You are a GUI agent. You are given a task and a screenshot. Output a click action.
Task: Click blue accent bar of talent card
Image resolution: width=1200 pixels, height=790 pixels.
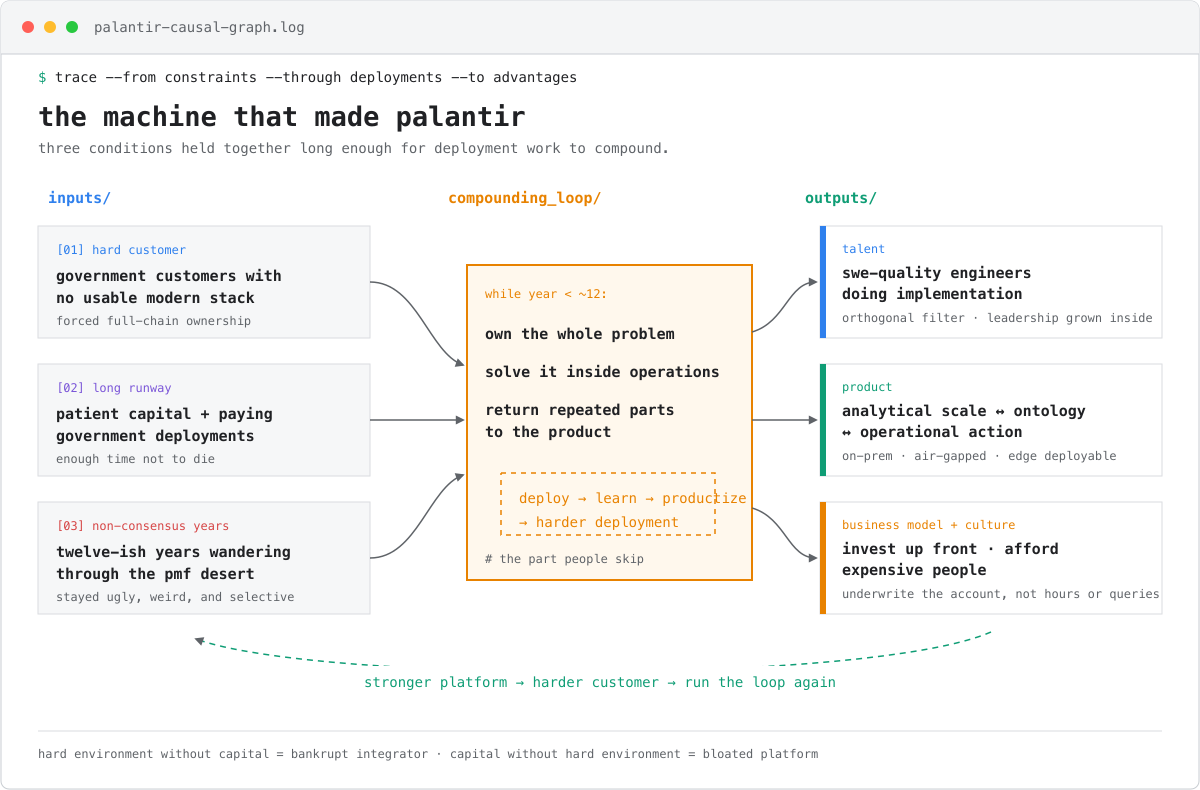tap(823, 282)
